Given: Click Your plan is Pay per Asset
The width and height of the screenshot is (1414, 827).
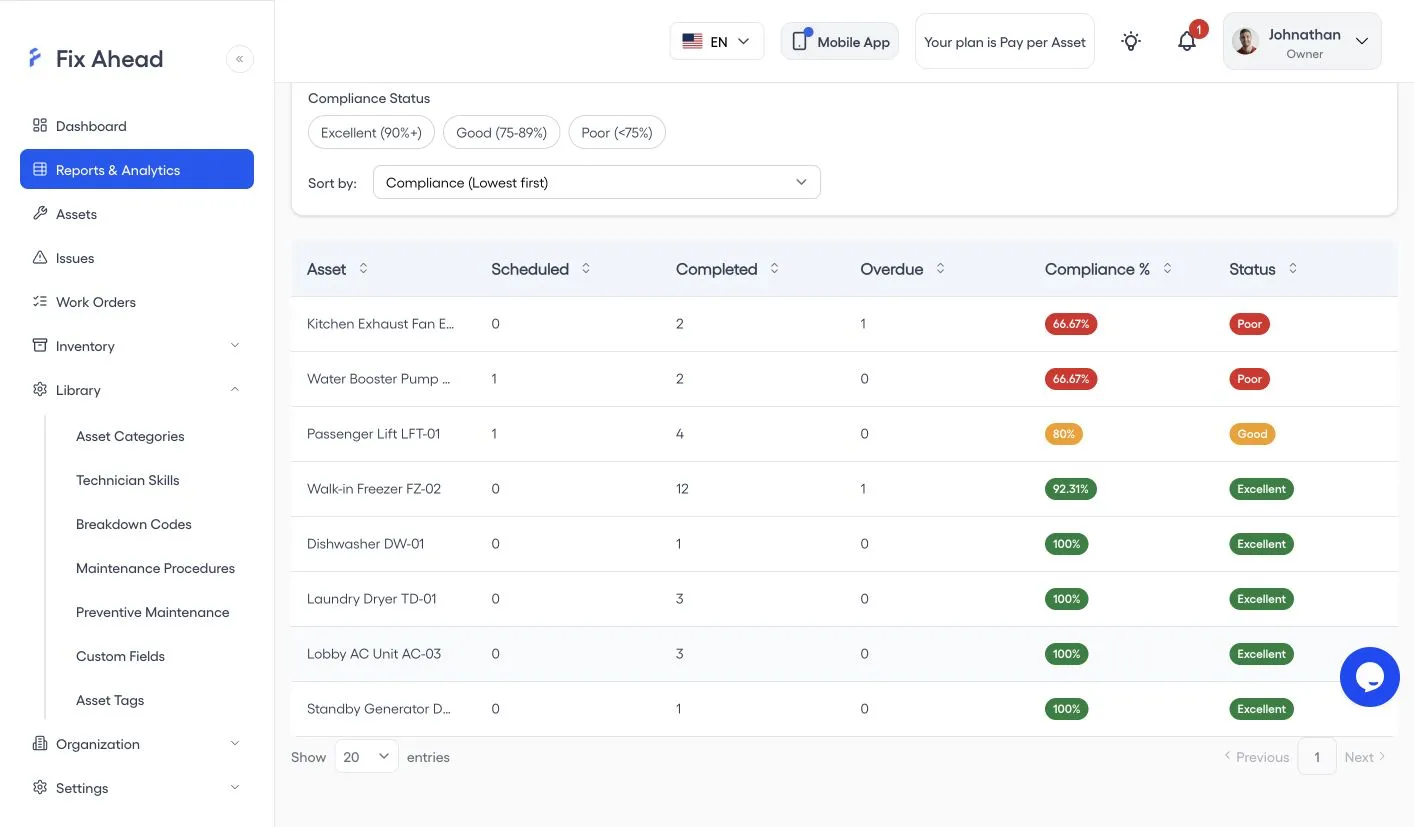Looking at the screenshot, I should coord(1005,41).
